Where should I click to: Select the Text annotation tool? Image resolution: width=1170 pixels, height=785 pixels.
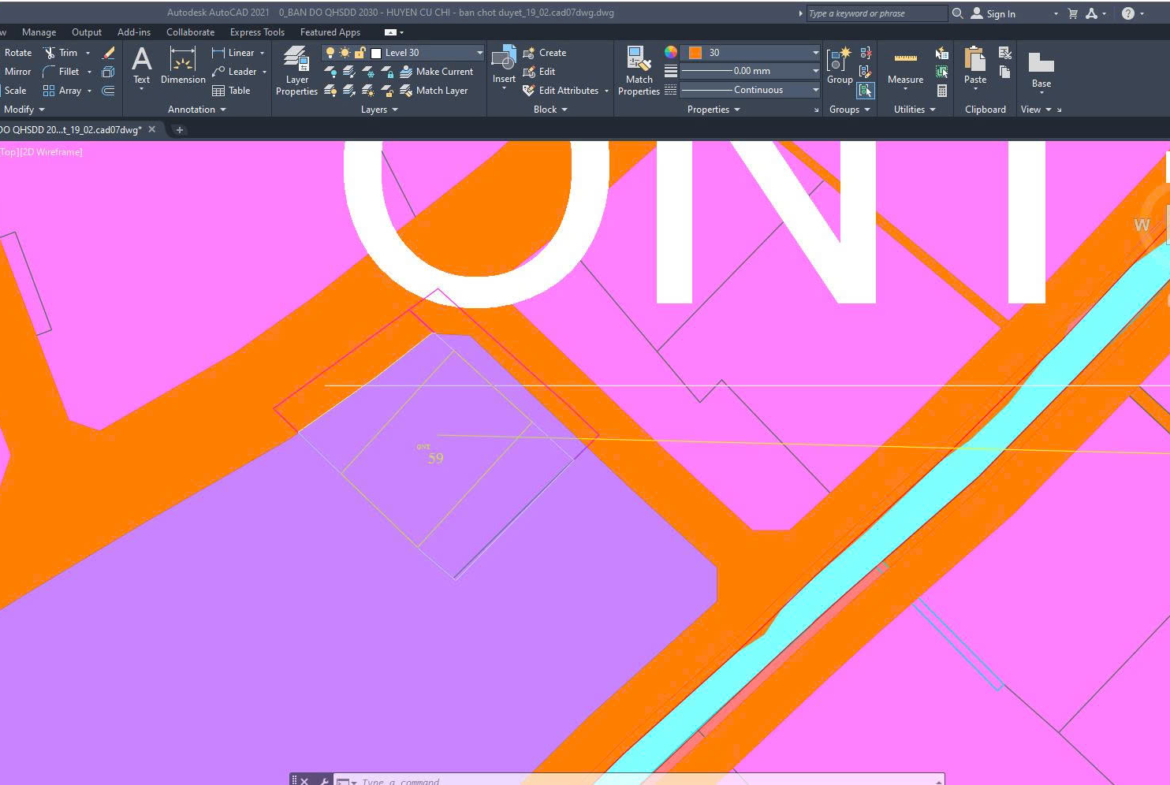tap(142, 66)
